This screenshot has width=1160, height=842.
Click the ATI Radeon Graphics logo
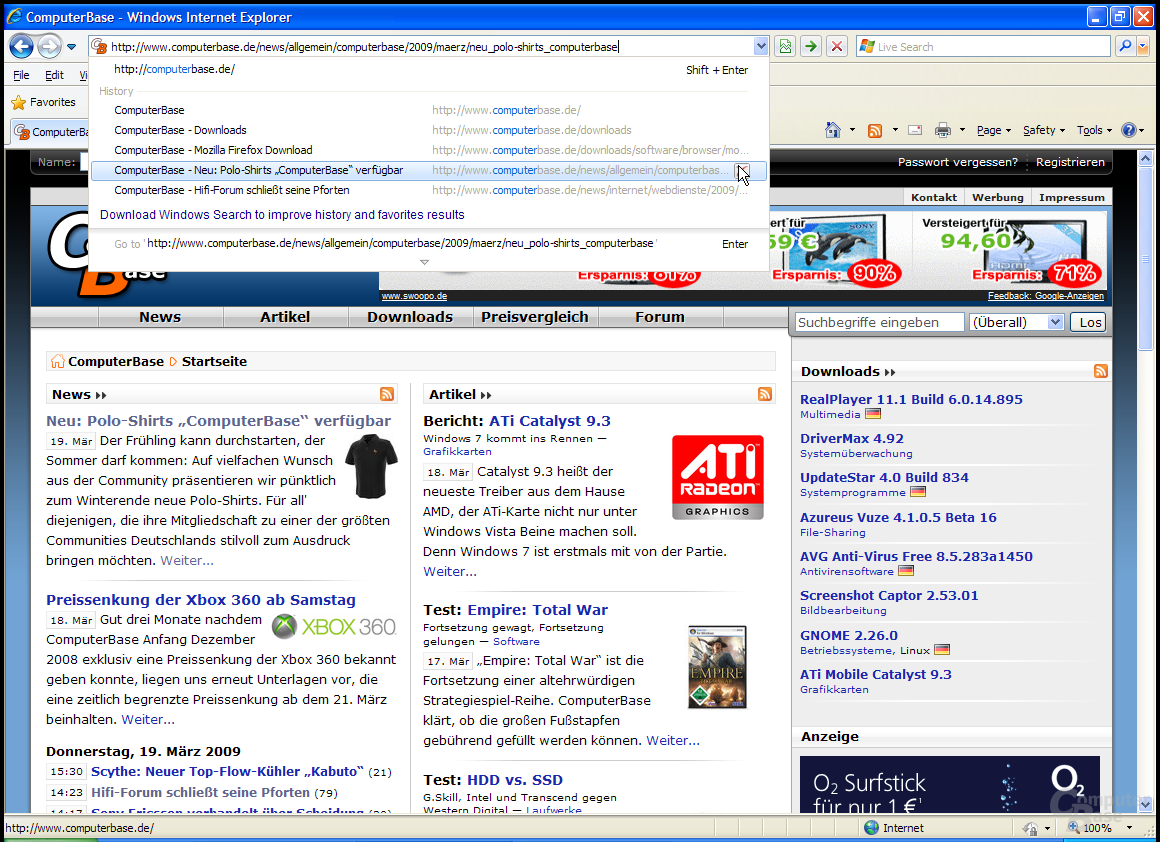coord(718,477)
